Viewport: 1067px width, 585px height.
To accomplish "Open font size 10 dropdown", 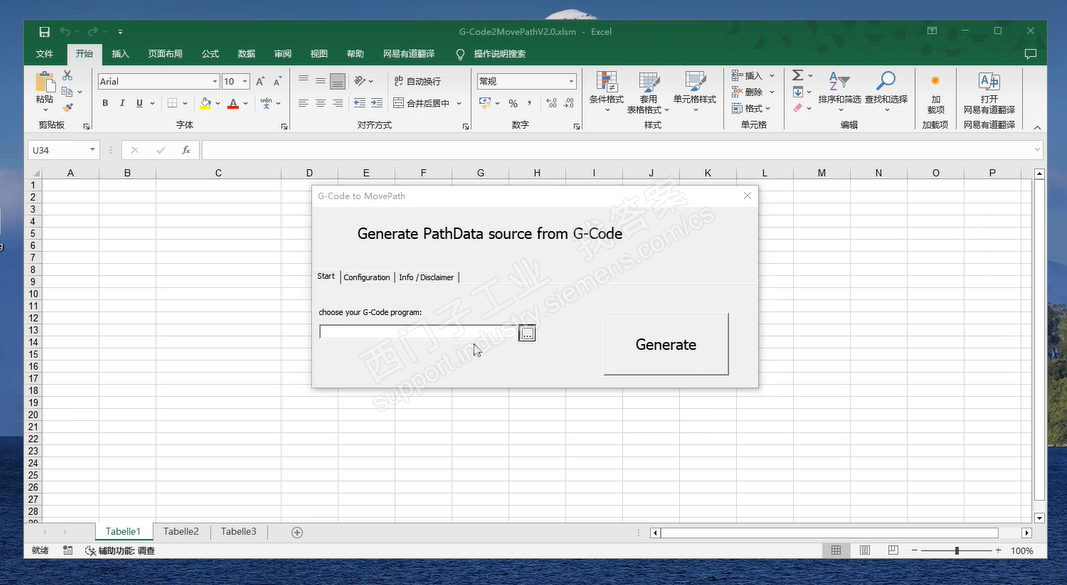I will (245, 82).
